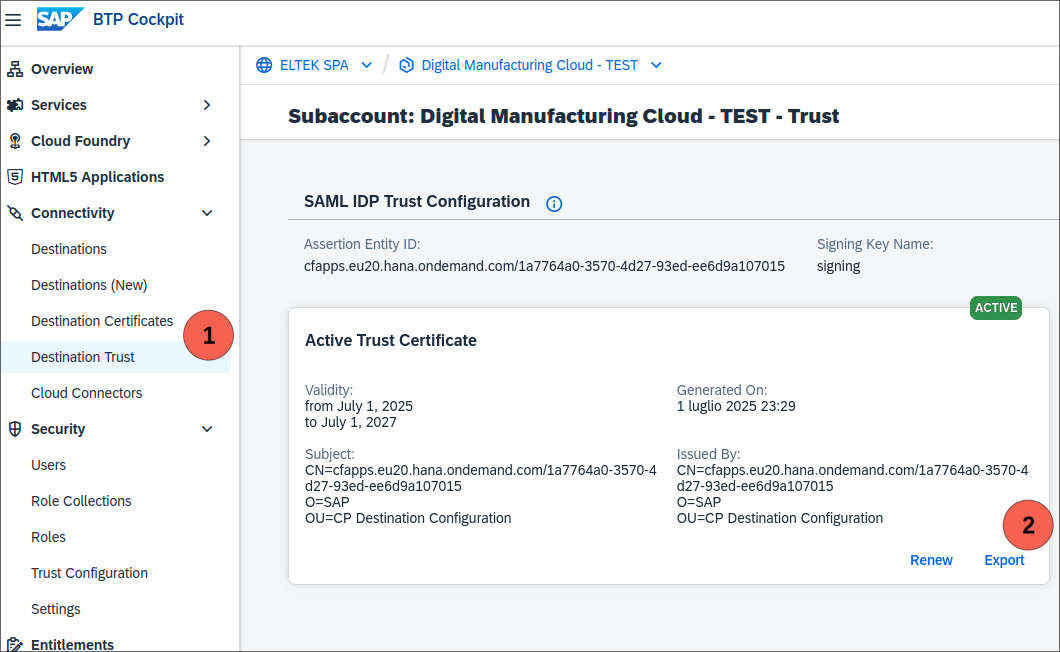
Task: Open subaccount dropdown after Digital Manufacturing Cloud
Action: click(x=656, y=65)
